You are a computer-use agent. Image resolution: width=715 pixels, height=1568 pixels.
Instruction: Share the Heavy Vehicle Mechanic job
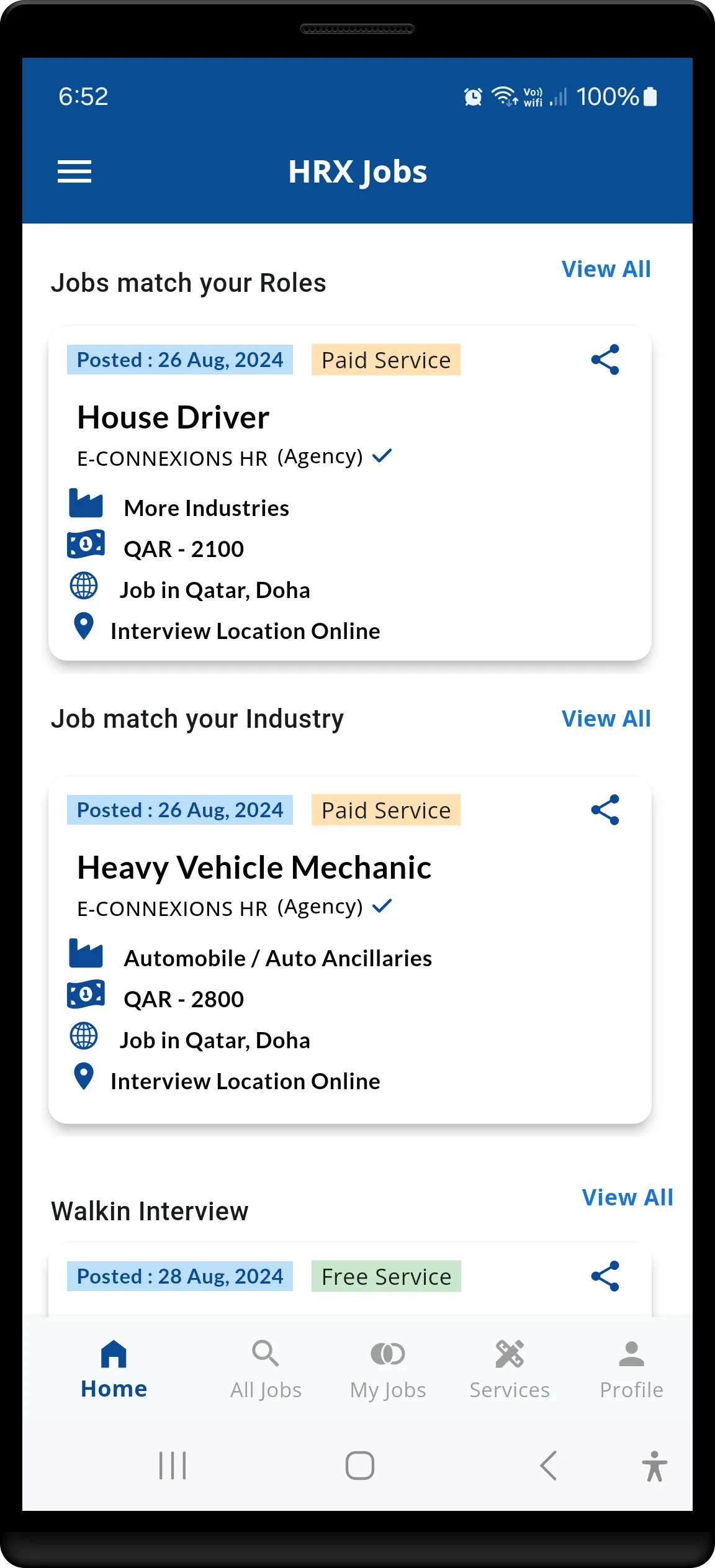pos(605,810)
